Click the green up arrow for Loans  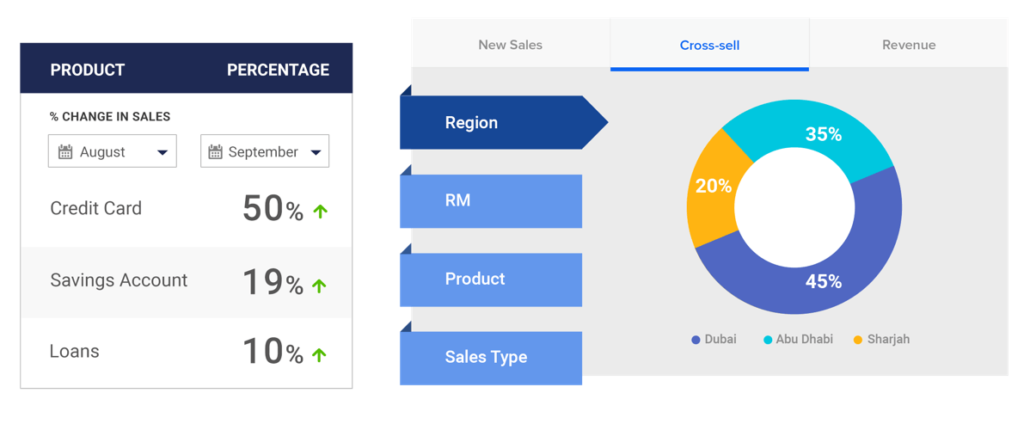(320, 354)
